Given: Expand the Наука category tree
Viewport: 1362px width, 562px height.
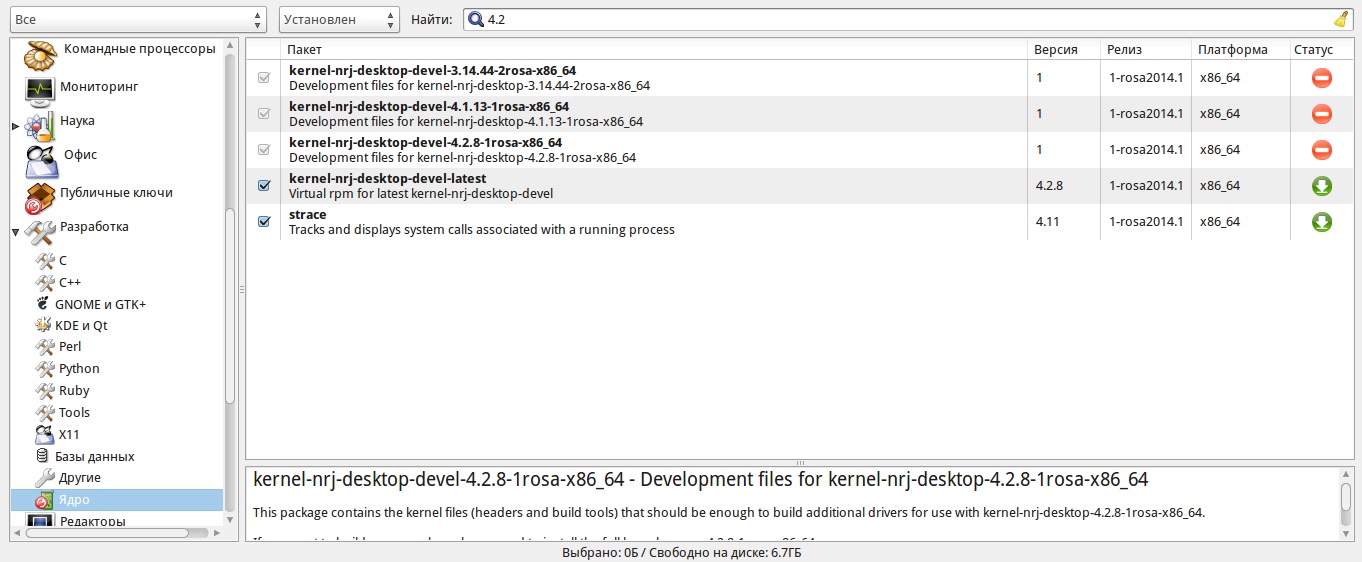Looking at the screenshot, I should pyautogui.click(x=15, y=126).
